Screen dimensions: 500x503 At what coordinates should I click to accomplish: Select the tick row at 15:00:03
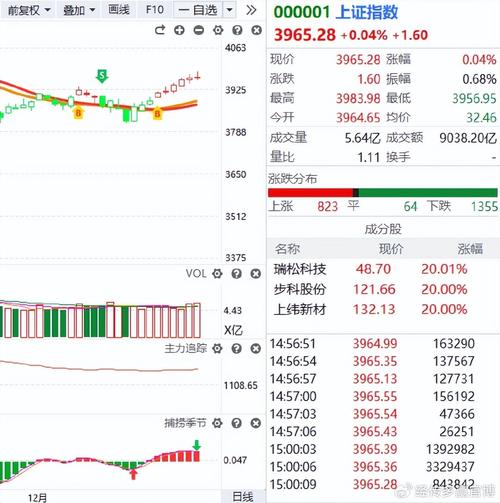(x=383, y=449)
